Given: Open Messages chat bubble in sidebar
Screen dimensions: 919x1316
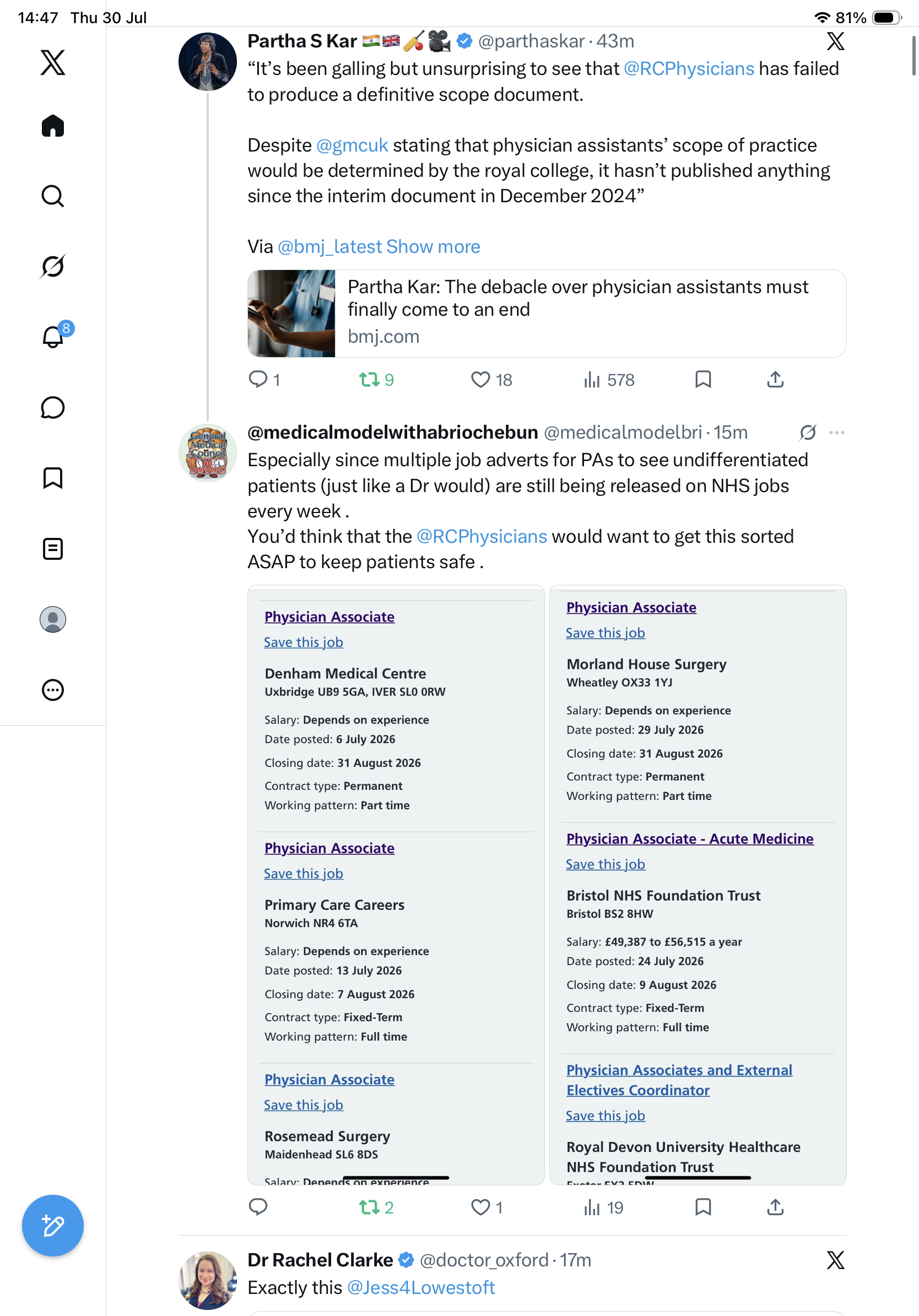Looking at the screenshot, I should pyautogui.click(x=53, y=407).
